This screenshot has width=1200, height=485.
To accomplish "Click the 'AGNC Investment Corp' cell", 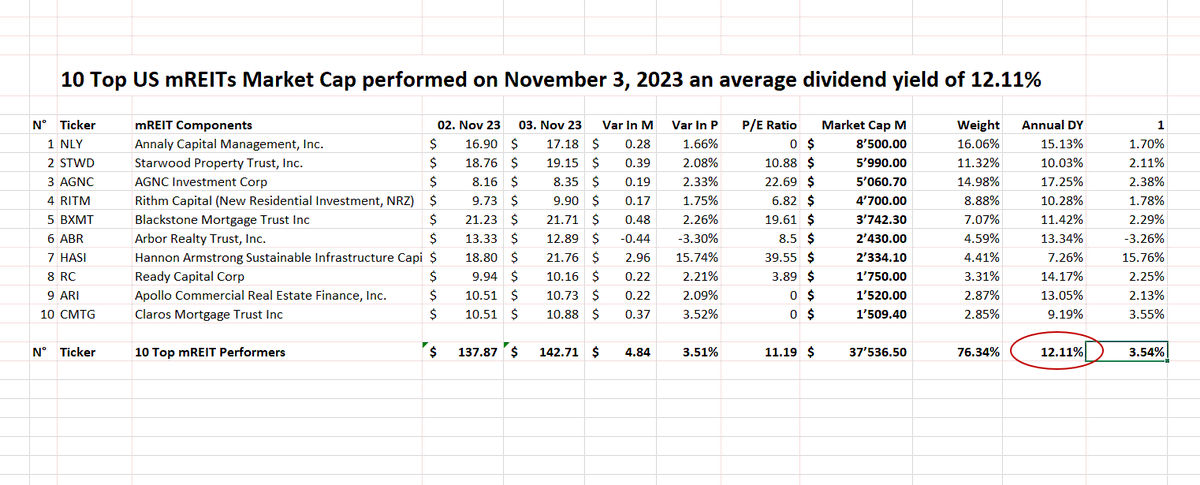I will [x=201, y=181].
